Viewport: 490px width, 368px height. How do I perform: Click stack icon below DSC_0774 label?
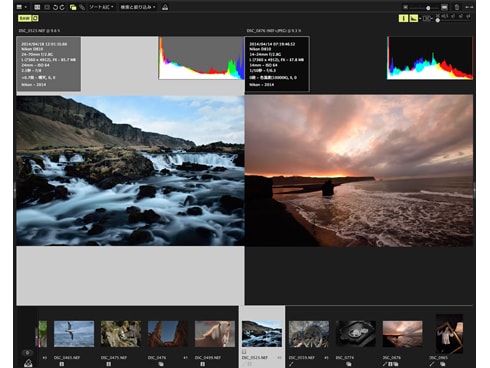coord(349,364)
